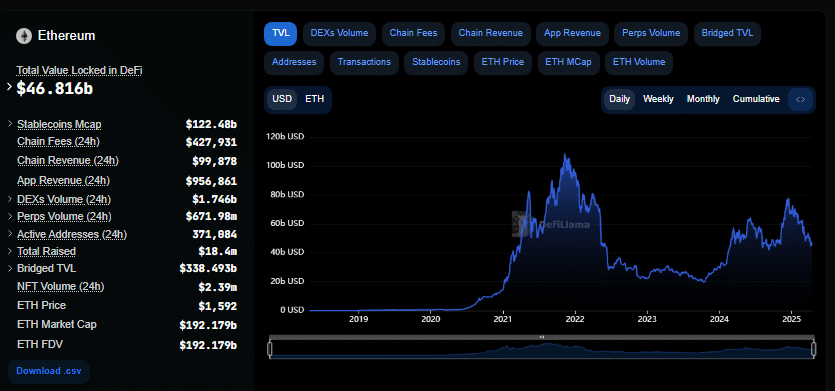Toggle the Transactions chart metric
835x391 pixels.
point(364,62)
